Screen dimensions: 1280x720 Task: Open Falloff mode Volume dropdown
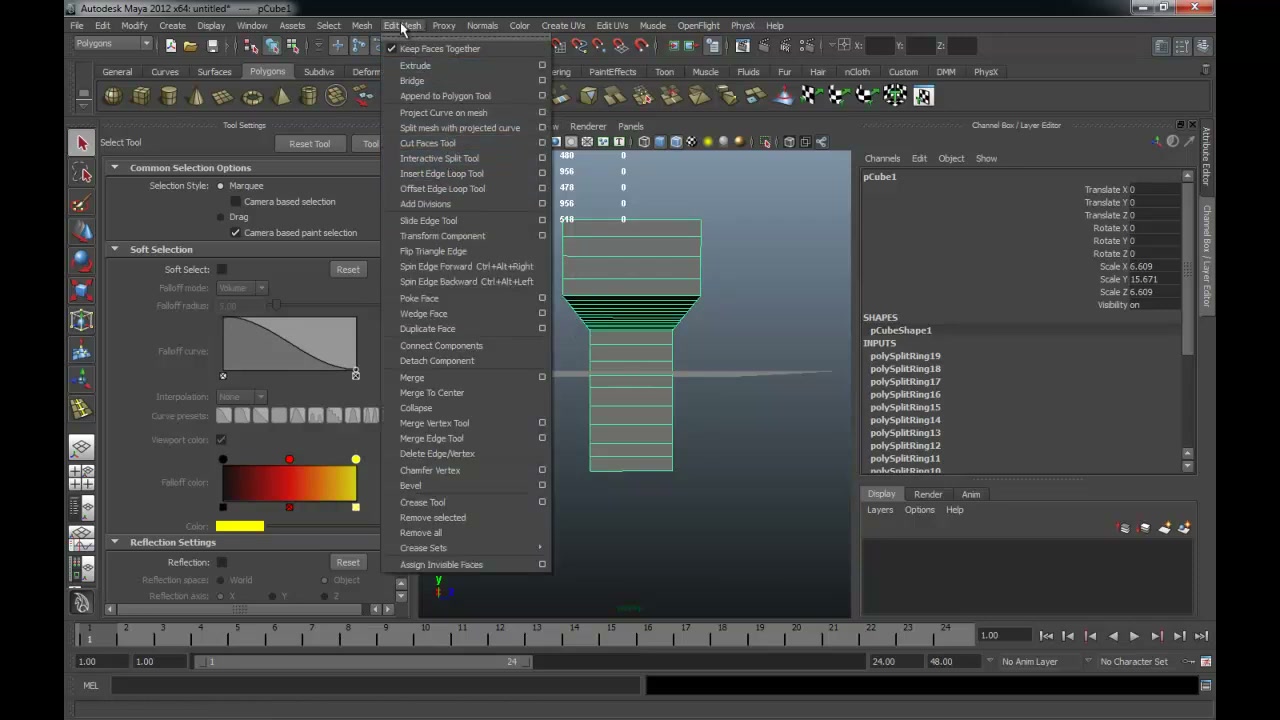click(241, 288)
